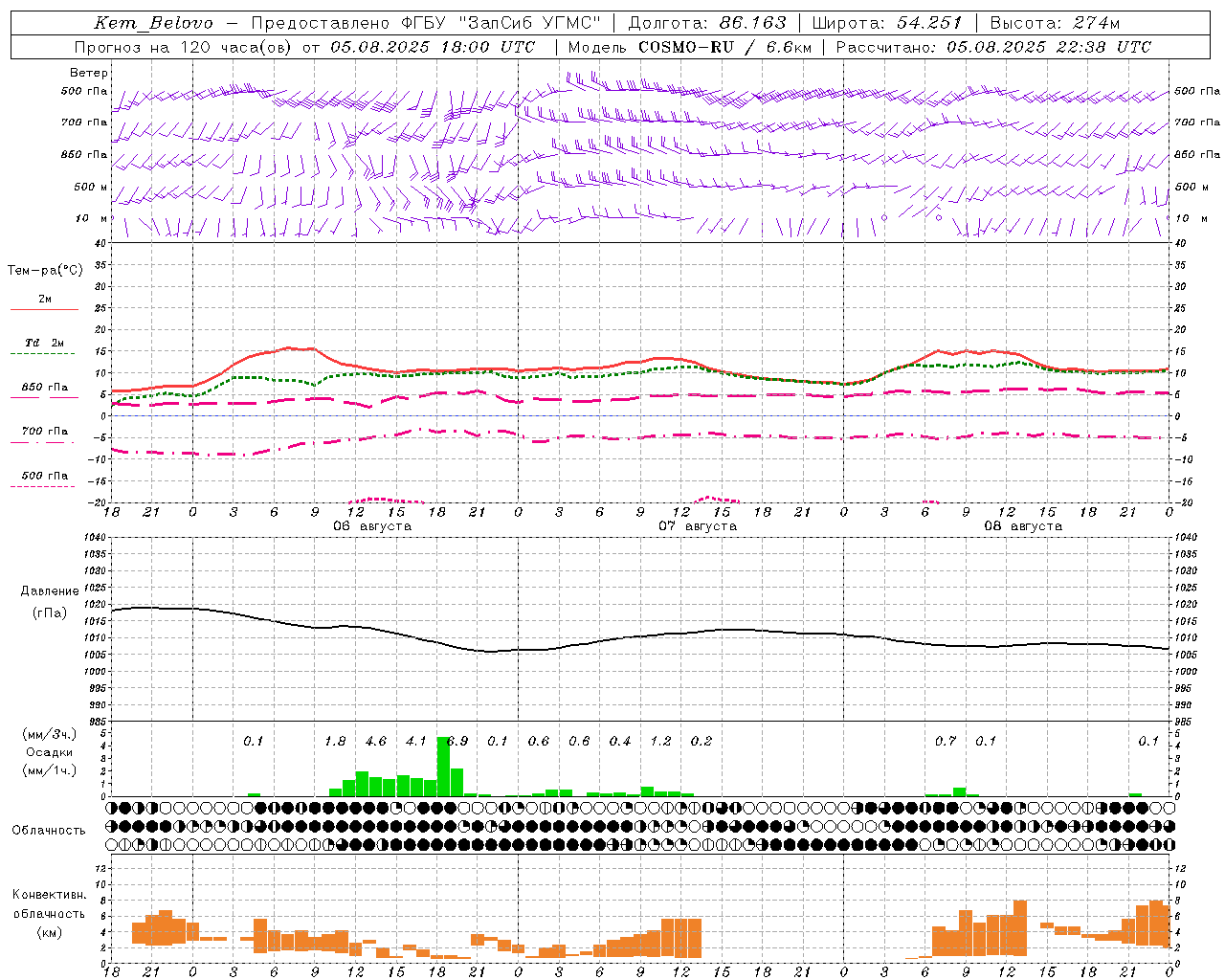The height and width of the screenshot is (980, 1225).
Task: Click the 'Осадки' precipitation label
Action: pyautogui.click(x=50, y=752)
